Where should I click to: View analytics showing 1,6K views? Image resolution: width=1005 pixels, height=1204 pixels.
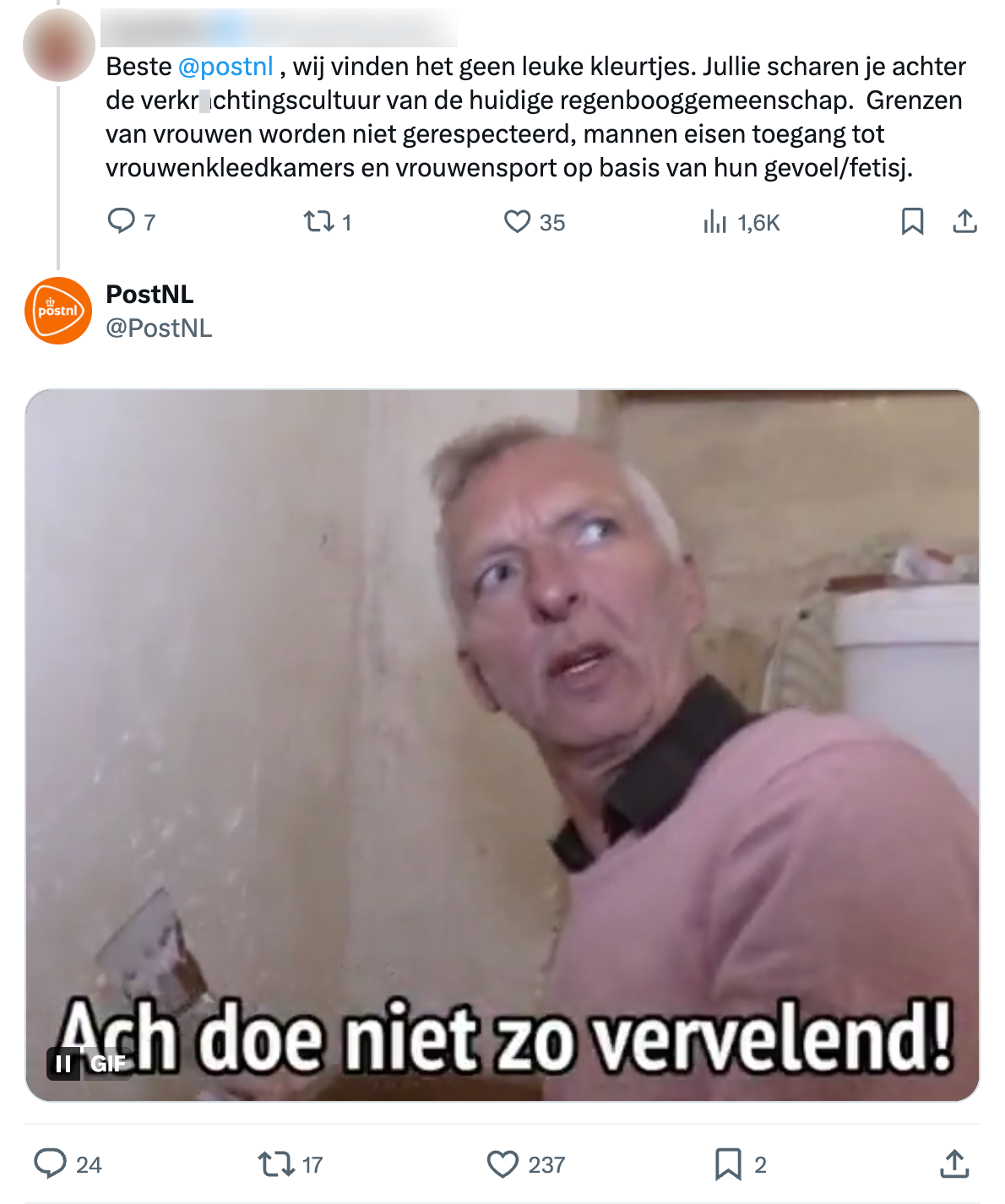click(741, 222)
